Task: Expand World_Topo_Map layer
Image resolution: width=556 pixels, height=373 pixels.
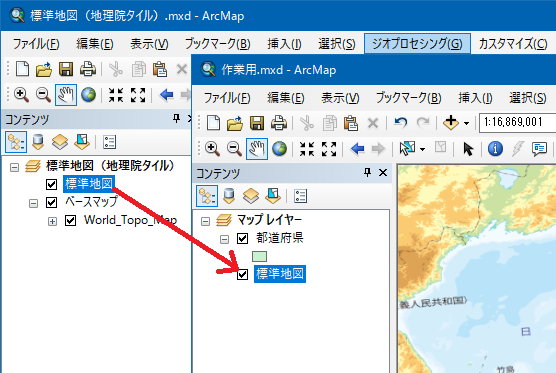Action: click(52, 222)
